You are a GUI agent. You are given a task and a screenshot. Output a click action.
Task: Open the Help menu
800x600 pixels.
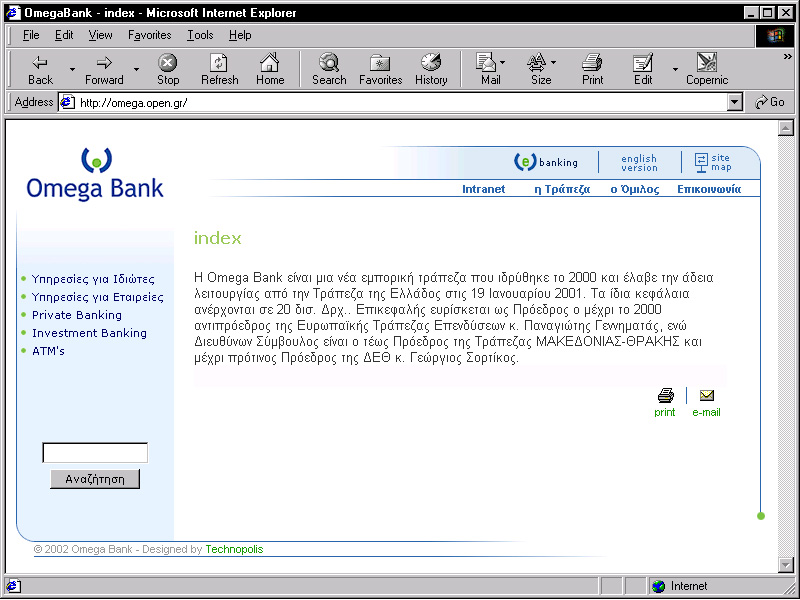click(x=240, y=35)
